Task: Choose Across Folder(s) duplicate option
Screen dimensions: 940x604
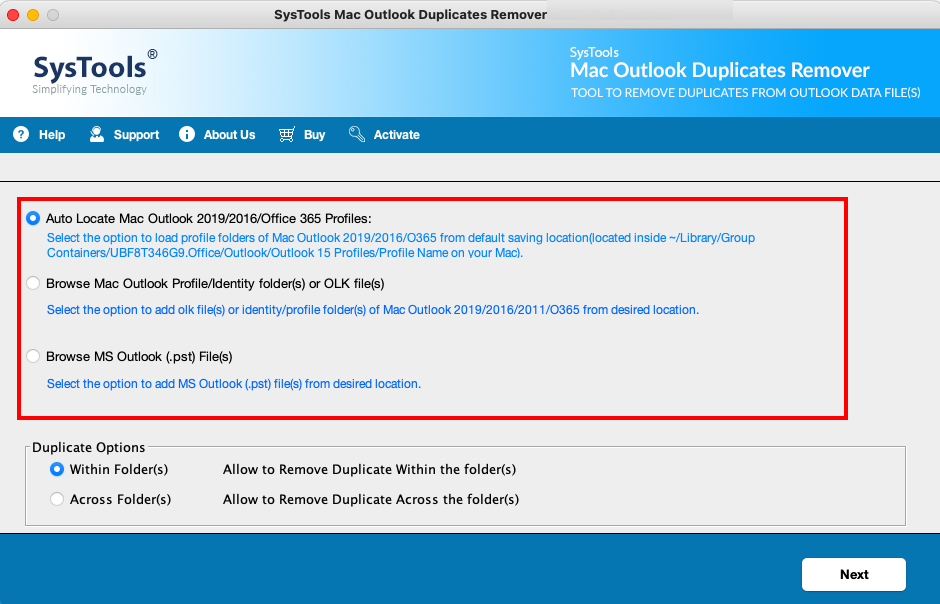Action: click(56, 499)
